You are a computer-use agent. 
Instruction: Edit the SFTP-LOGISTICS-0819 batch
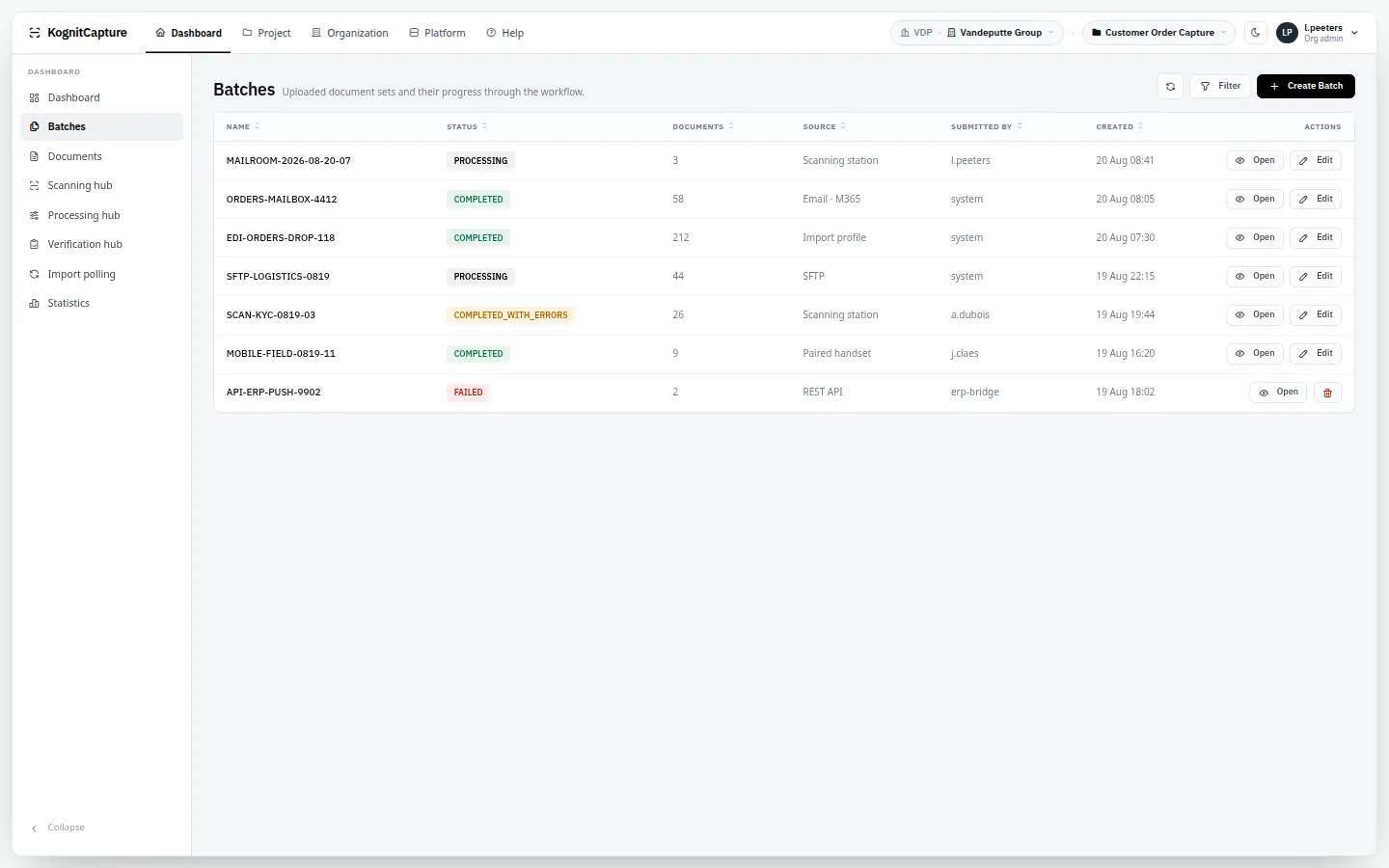(x=1316, y=277)
